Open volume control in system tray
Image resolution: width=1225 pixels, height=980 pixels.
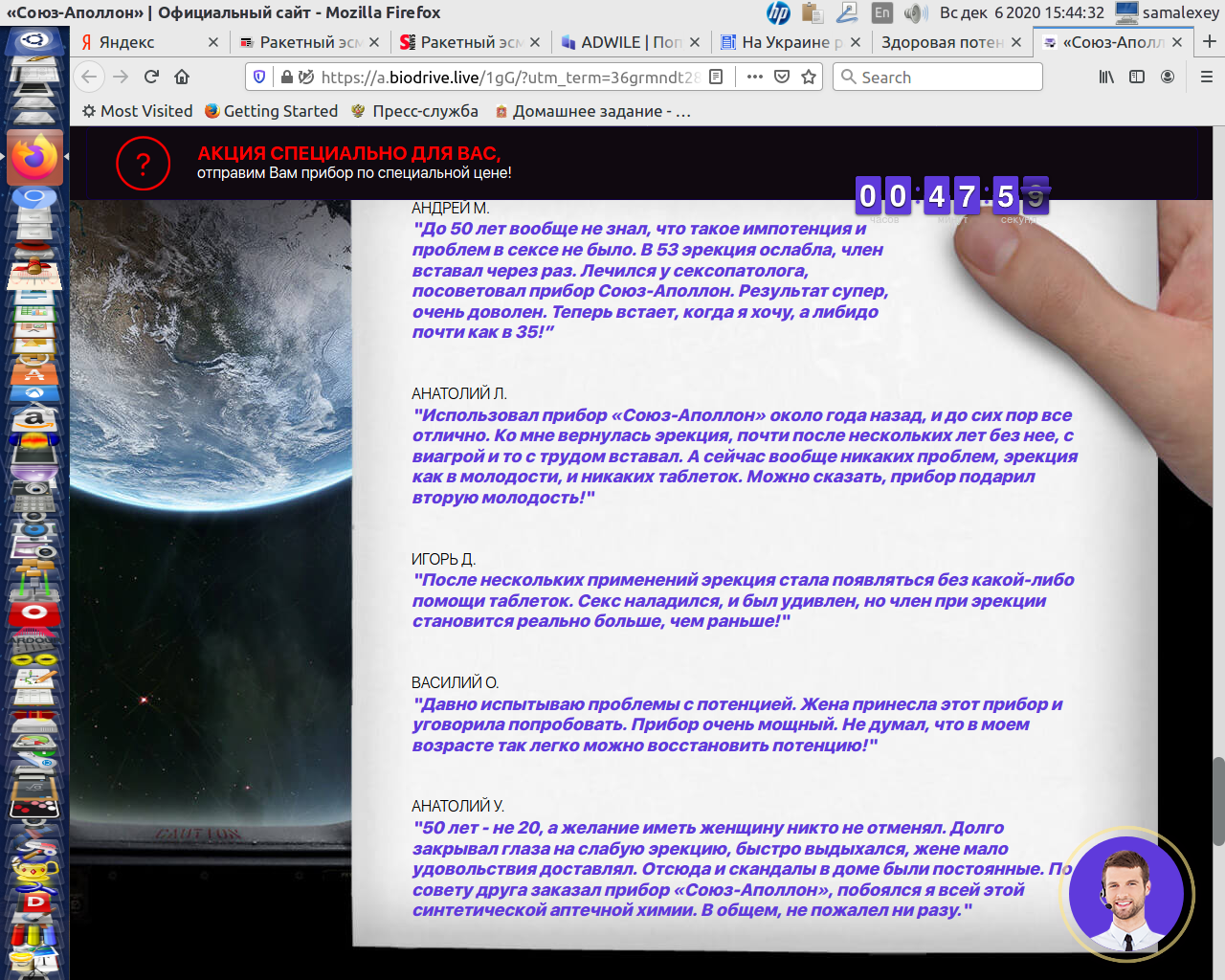click(x=915, y=12)
